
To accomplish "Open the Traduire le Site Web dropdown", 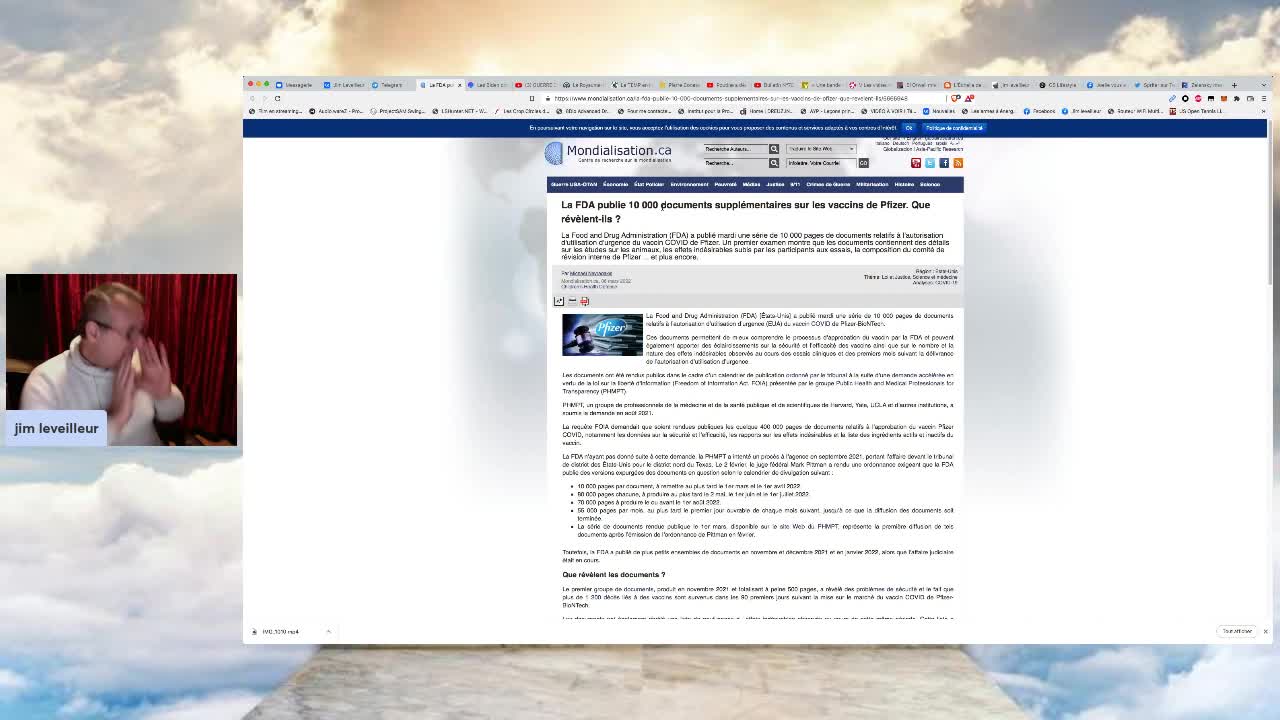I will click(820, 149).
